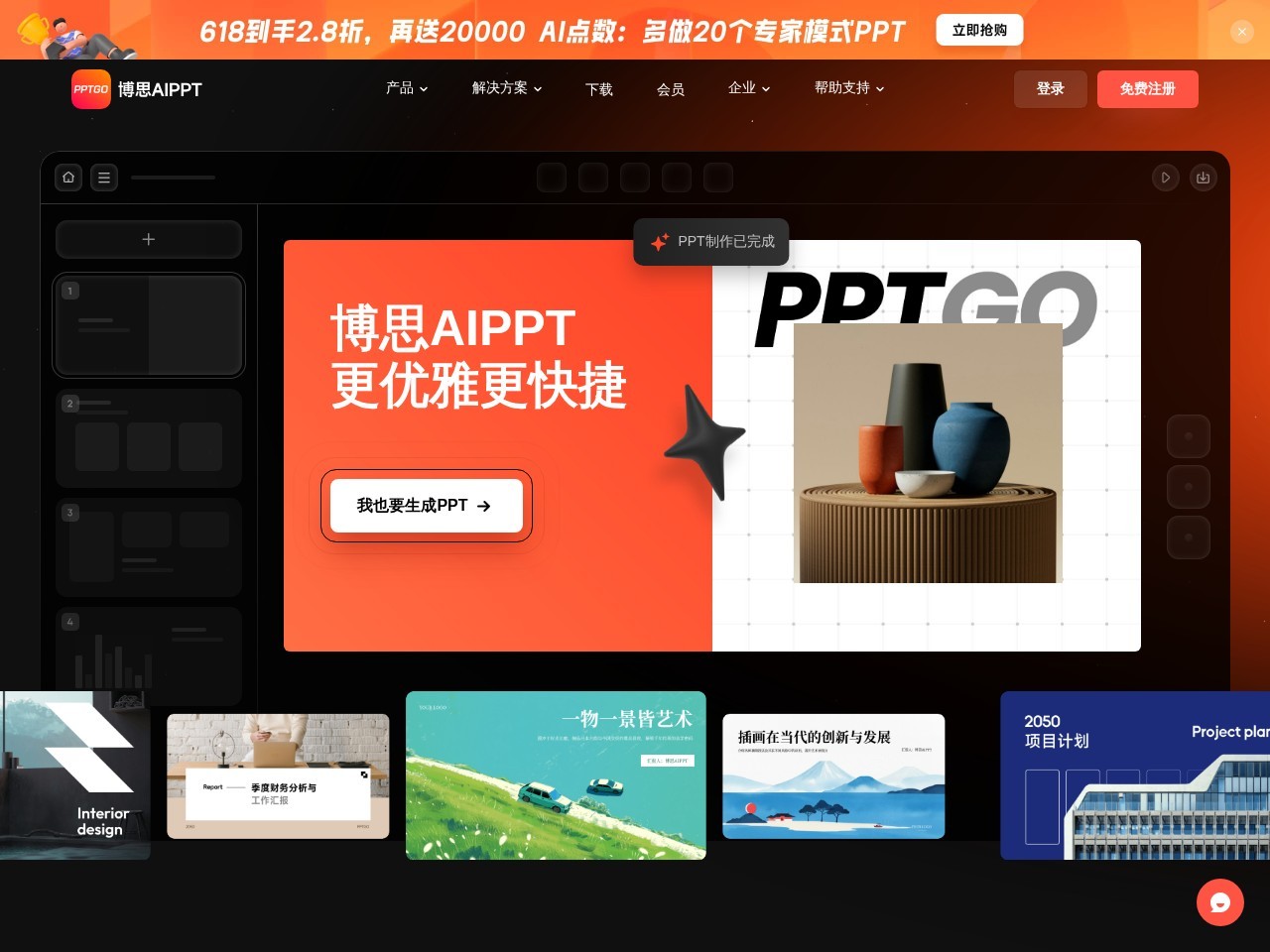Click the 立即抢购 banner button

pos(979,30)
